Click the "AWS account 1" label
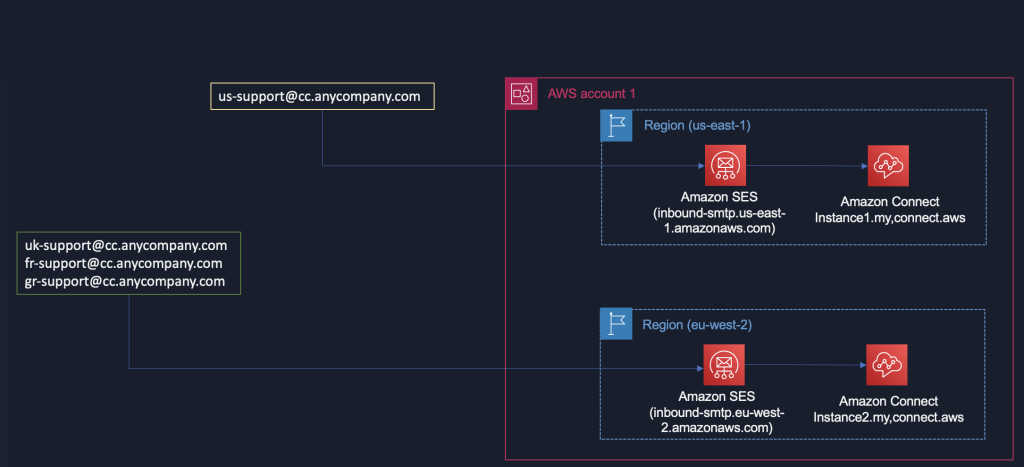The image size is (1024, 467). coord(592,94)
